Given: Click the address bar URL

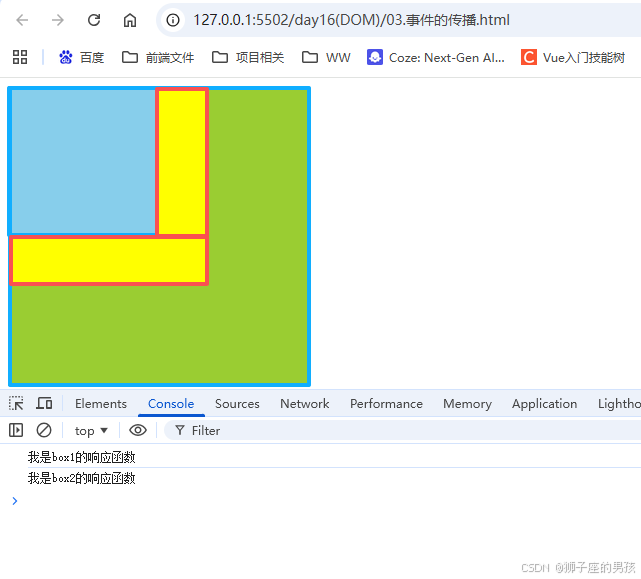Looking at the screenshot, I should 351,20.
